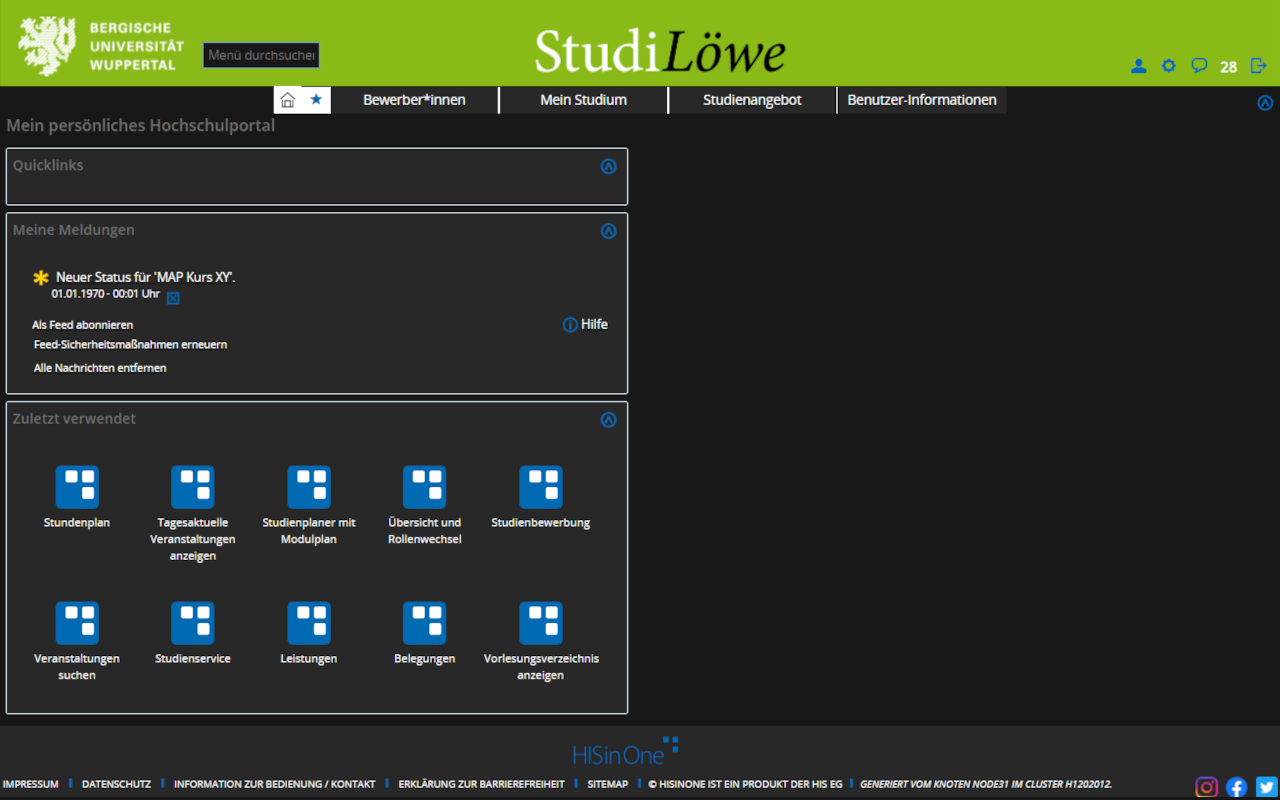Open the Mein Studium menu

pos(583,100)
